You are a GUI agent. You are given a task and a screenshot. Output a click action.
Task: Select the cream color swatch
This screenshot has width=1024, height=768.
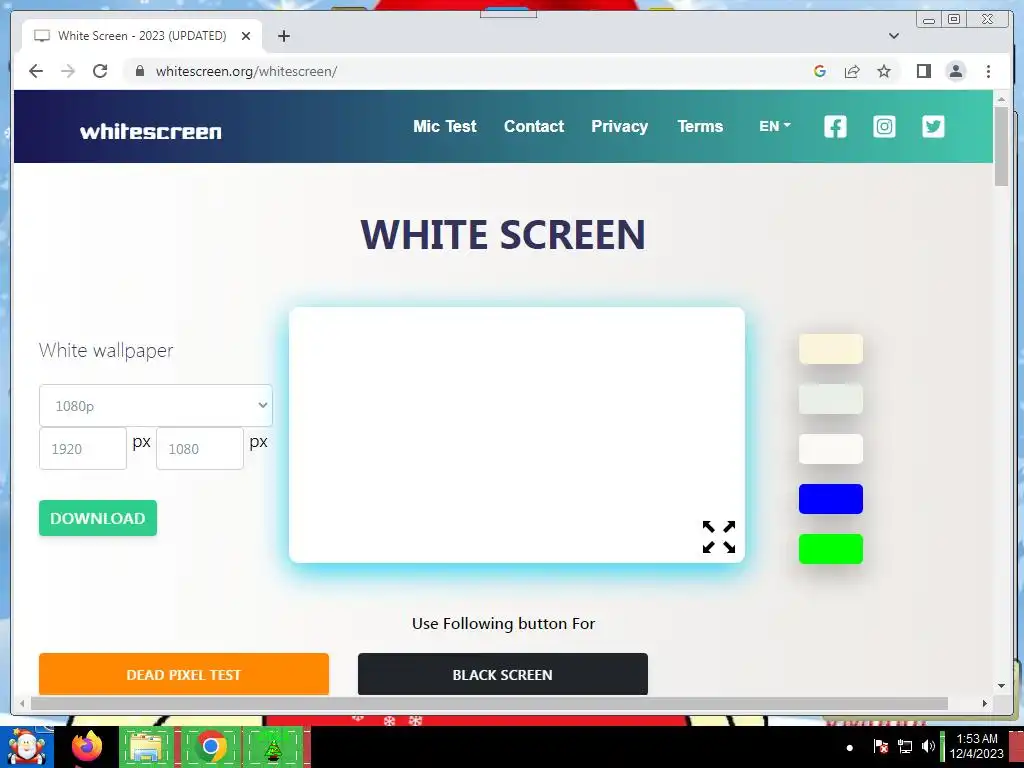click(831, 349)
